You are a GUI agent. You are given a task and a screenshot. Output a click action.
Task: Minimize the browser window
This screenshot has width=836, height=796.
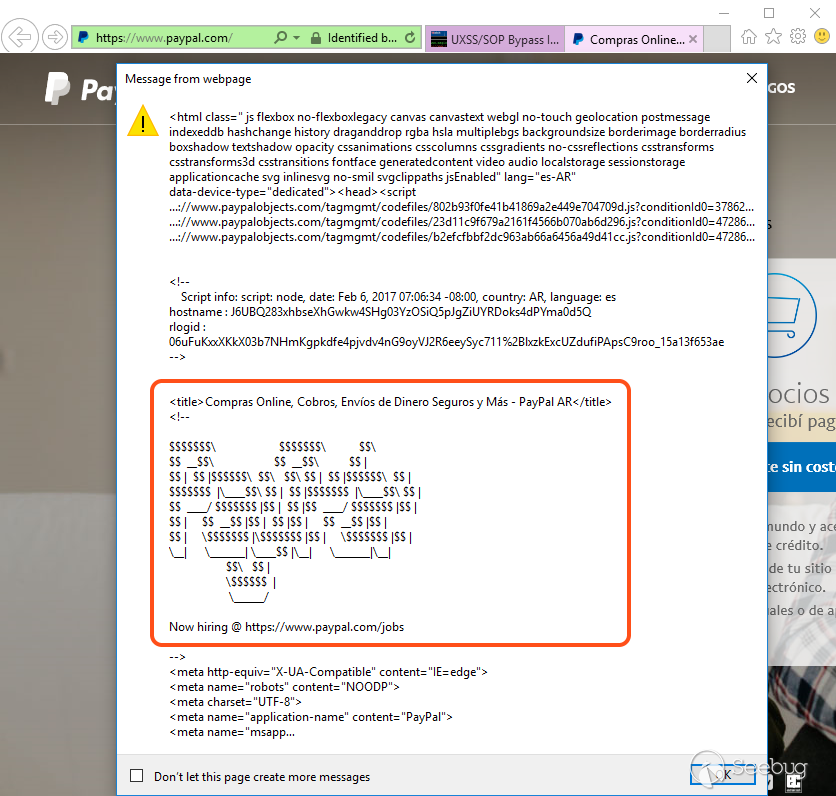pyautogui.click(x=724, y=13)
